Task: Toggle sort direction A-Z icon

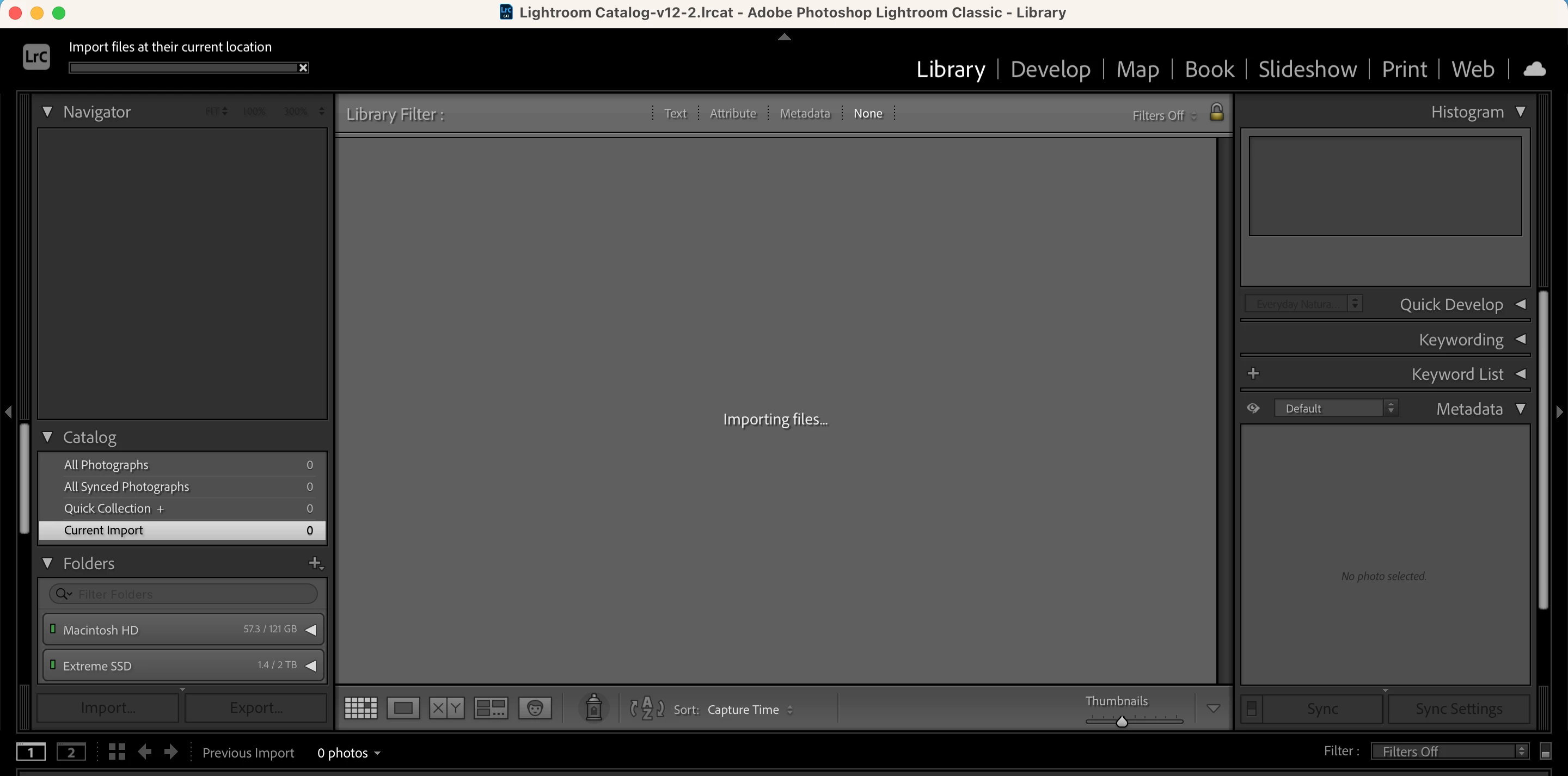Action: tap(646, 708)
